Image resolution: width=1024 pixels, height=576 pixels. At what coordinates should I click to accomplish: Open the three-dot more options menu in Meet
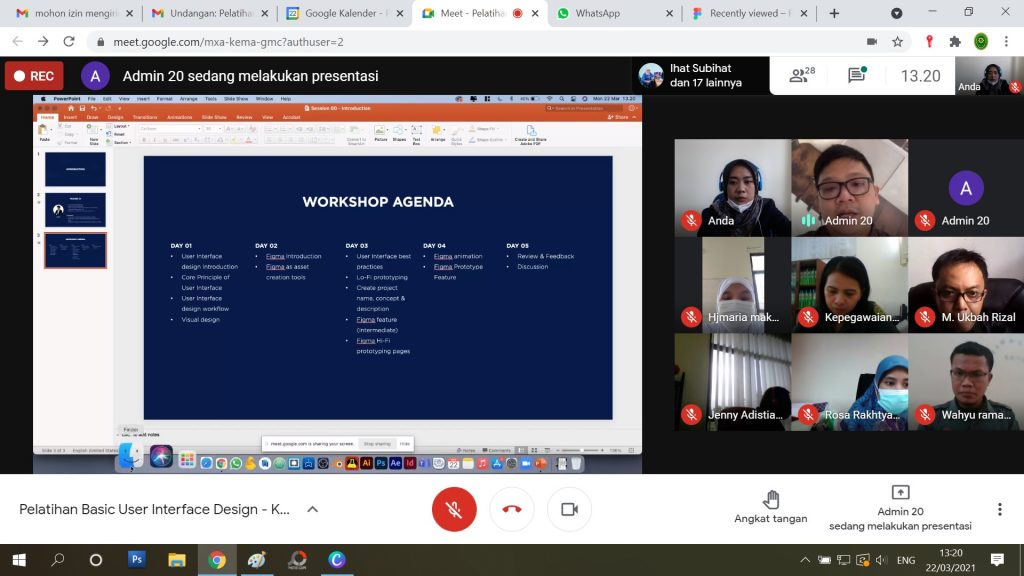tap(998, 509)
